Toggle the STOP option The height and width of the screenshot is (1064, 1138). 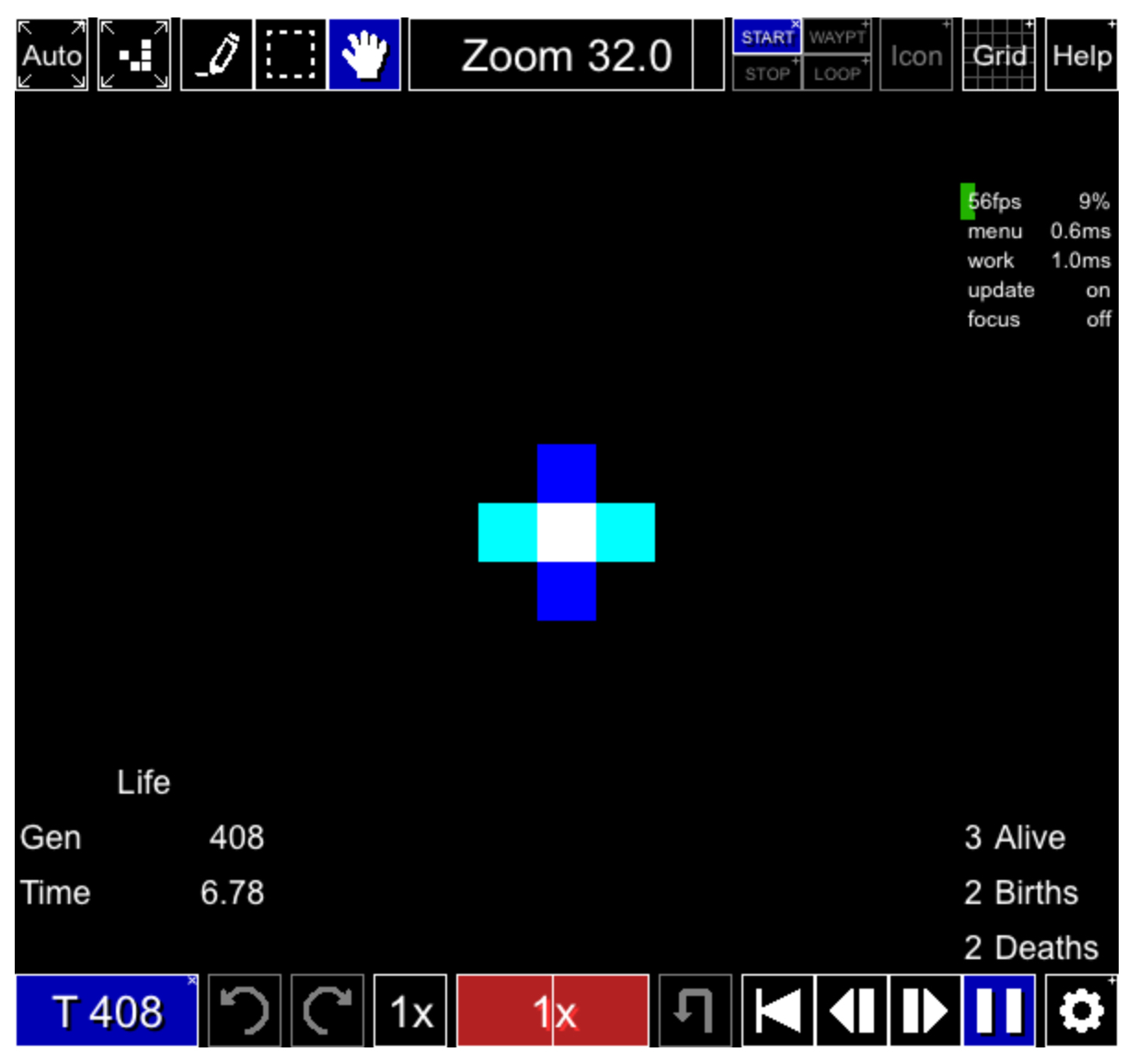pos(767,74)
